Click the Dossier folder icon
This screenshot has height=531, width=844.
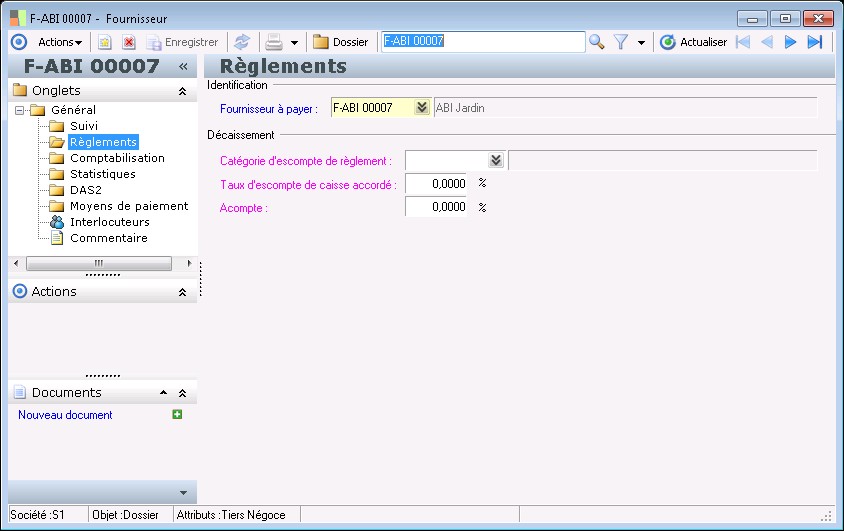click(321, 42)
